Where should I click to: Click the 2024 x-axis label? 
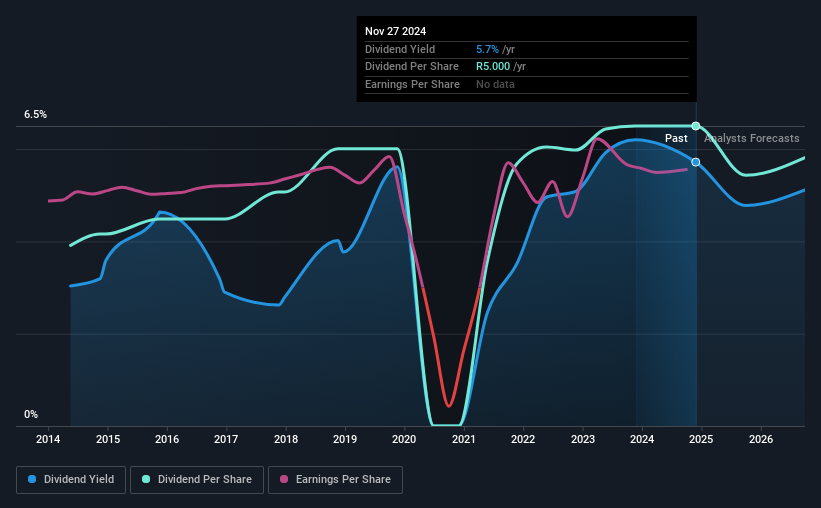click(642, 439)
